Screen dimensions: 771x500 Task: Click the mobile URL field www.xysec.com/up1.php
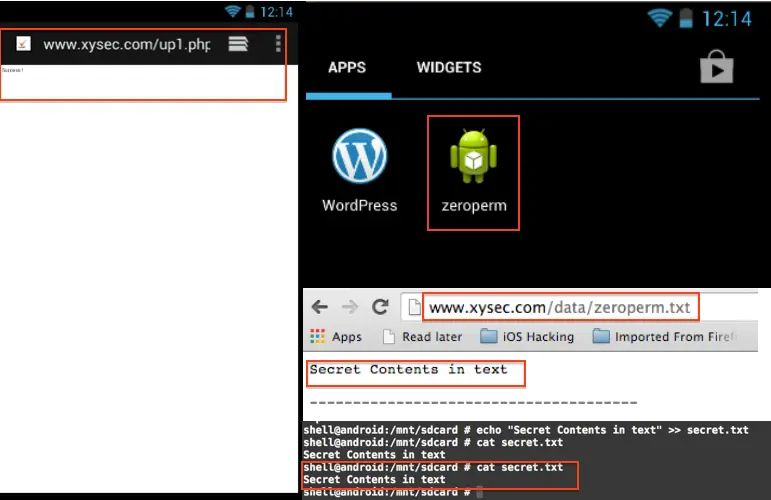click(x=127, y=44)
